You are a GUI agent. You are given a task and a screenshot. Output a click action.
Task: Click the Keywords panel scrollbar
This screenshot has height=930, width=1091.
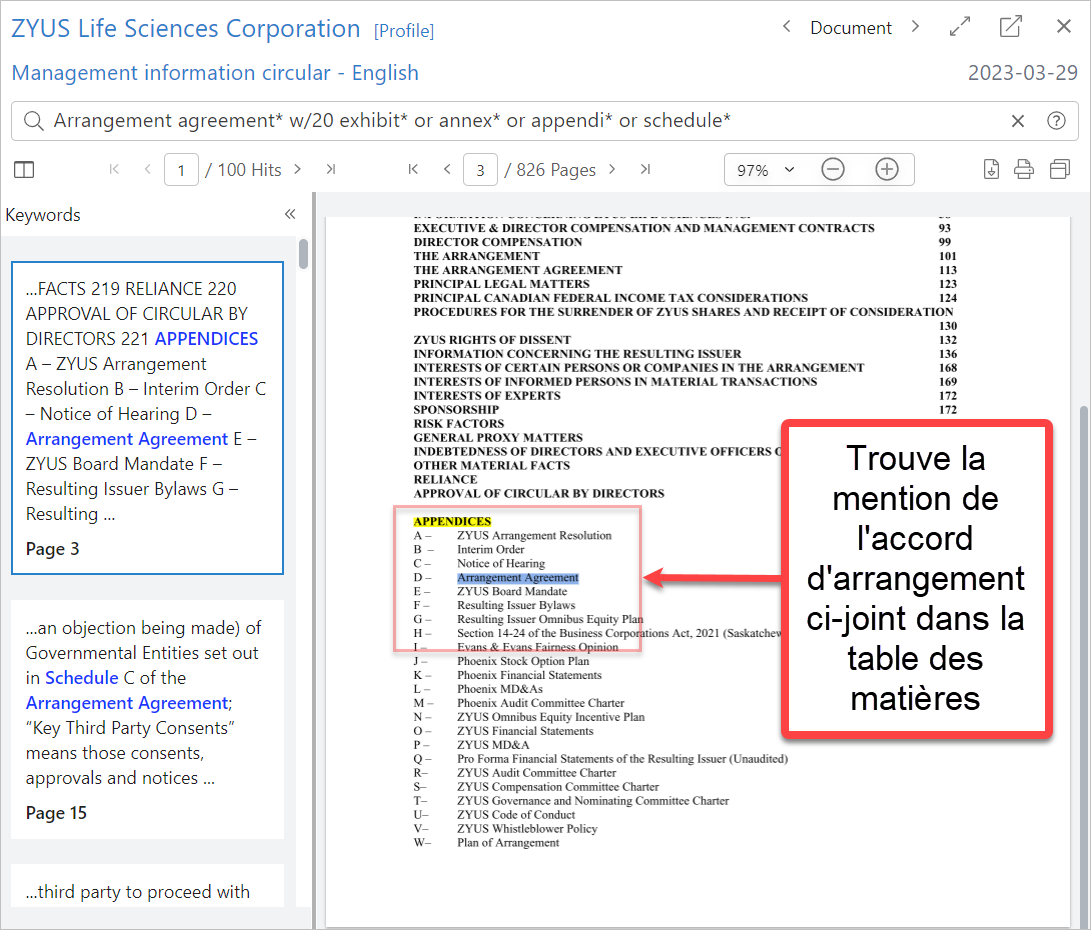[303, 254]
